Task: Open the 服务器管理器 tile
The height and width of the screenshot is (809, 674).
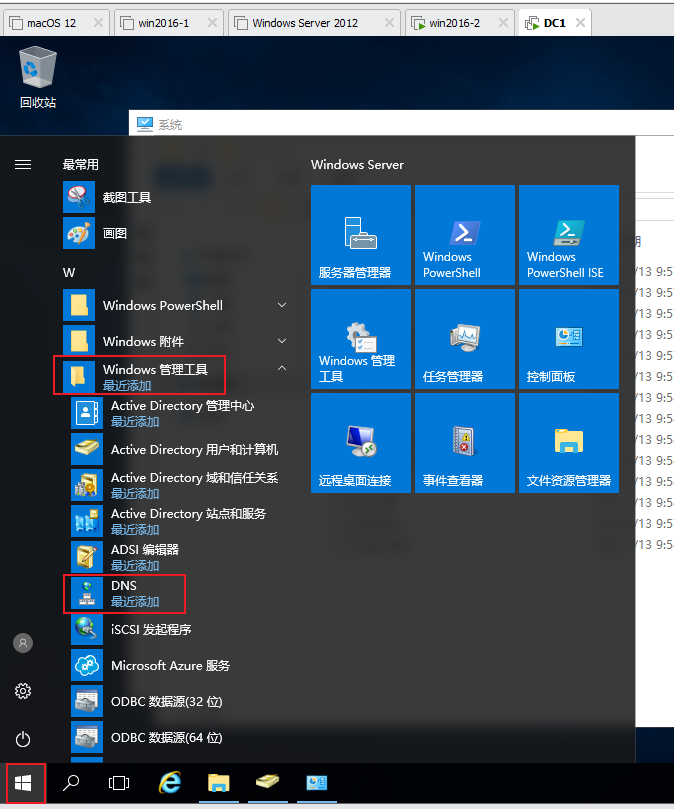Action: click(x=361, y=235)
